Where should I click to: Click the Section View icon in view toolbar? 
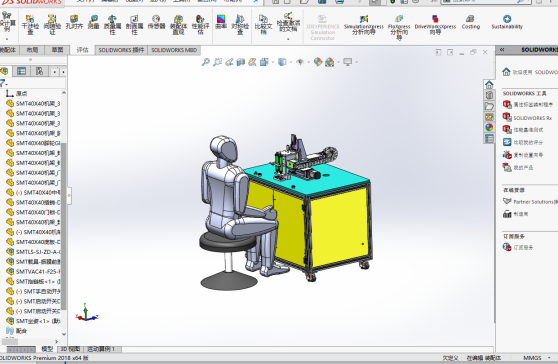click(x=241, y=62)
